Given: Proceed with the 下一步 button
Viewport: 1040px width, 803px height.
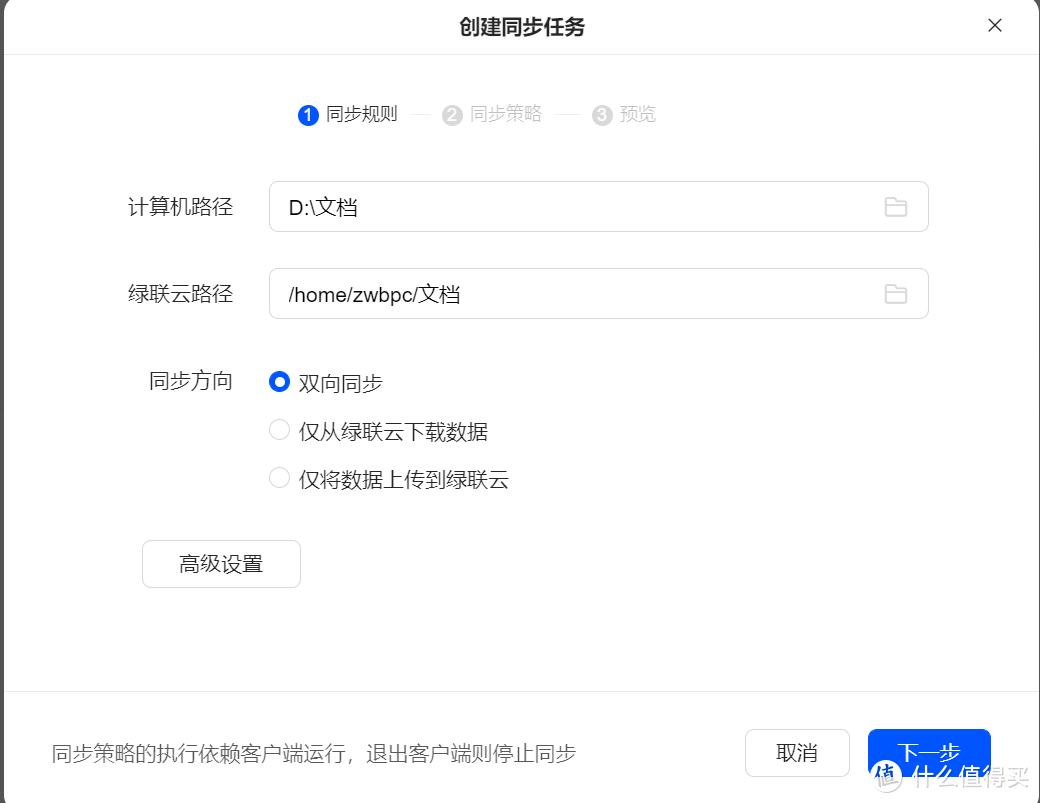Looking at the screenshot, I should [x=929, y=753].
